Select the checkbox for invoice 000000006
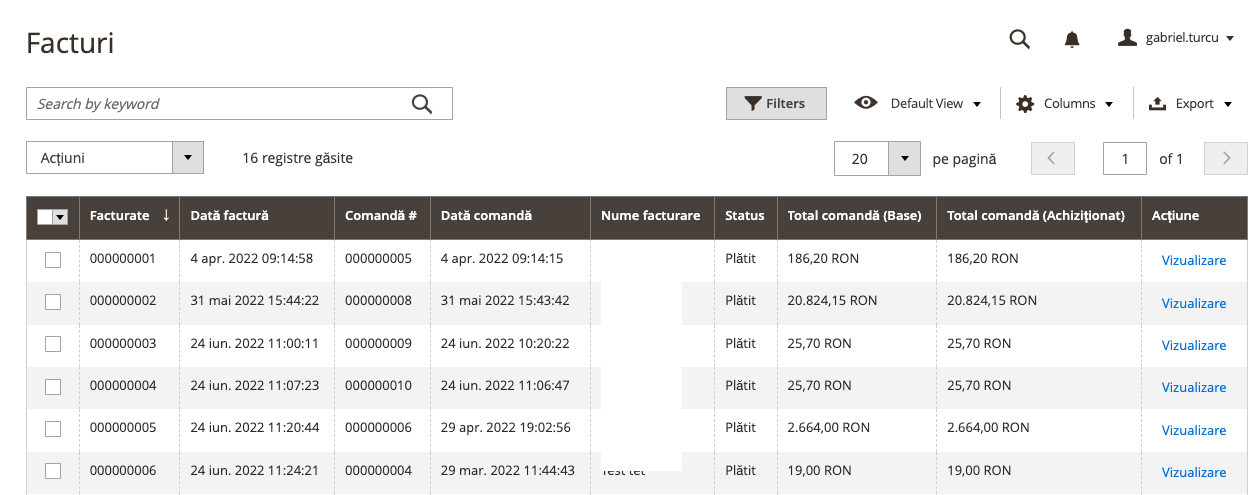This screenshot has width=1256, height=495. pos(53,471)
